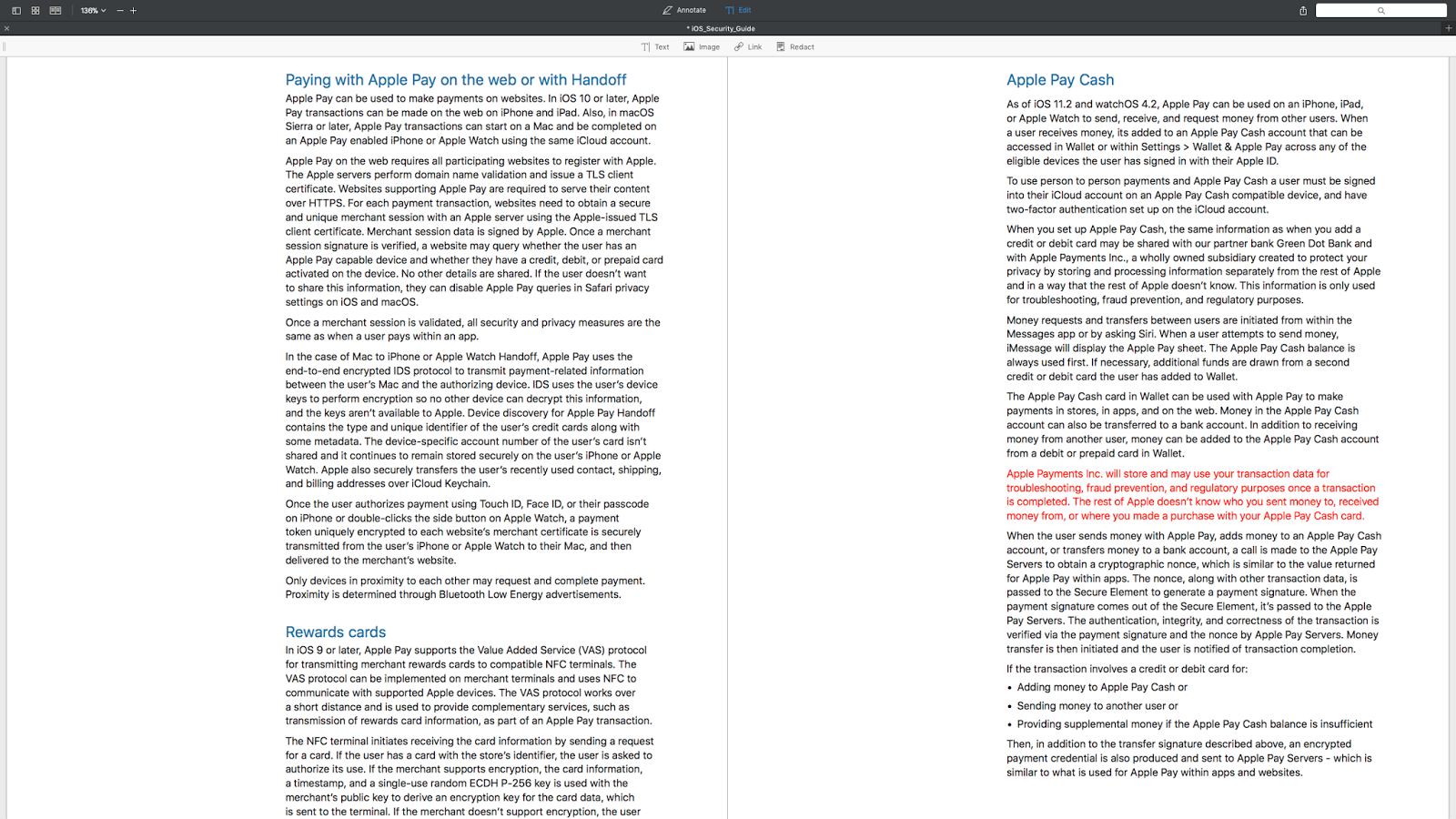
Task: Switch to two-page spread view
Action: pos(56,10)
